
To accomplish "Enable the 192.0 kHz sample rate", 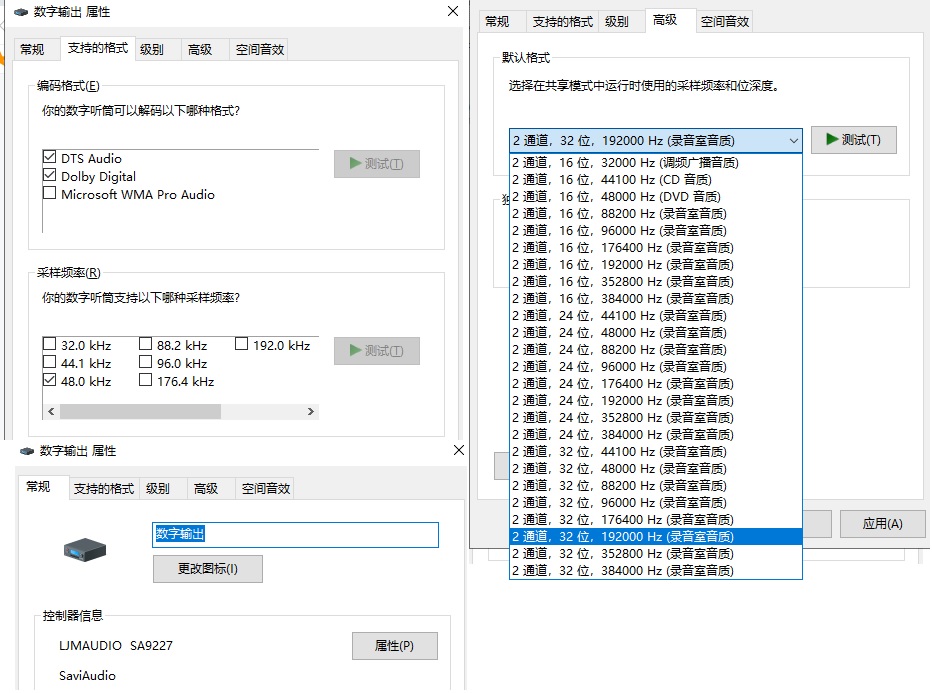I will click(x=241, y=344).
